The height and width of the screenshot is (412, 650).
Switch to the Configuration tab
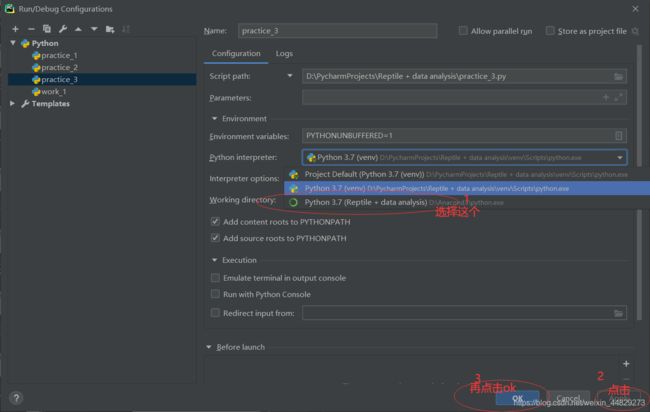pyautogui.click(x=236, y=54)
